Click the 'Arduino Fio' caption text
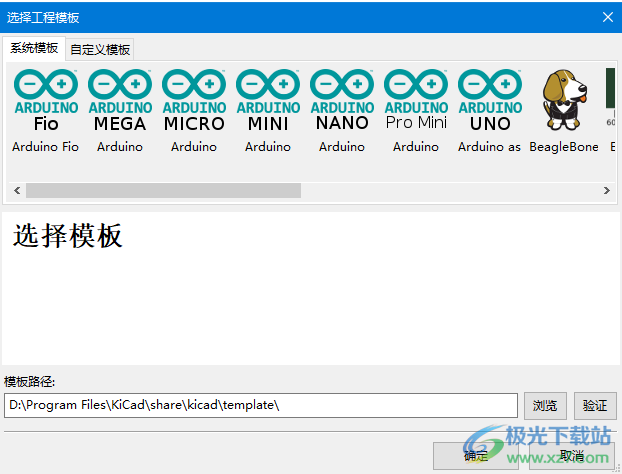This screenshot has width=622, height=474. [45, 147]
